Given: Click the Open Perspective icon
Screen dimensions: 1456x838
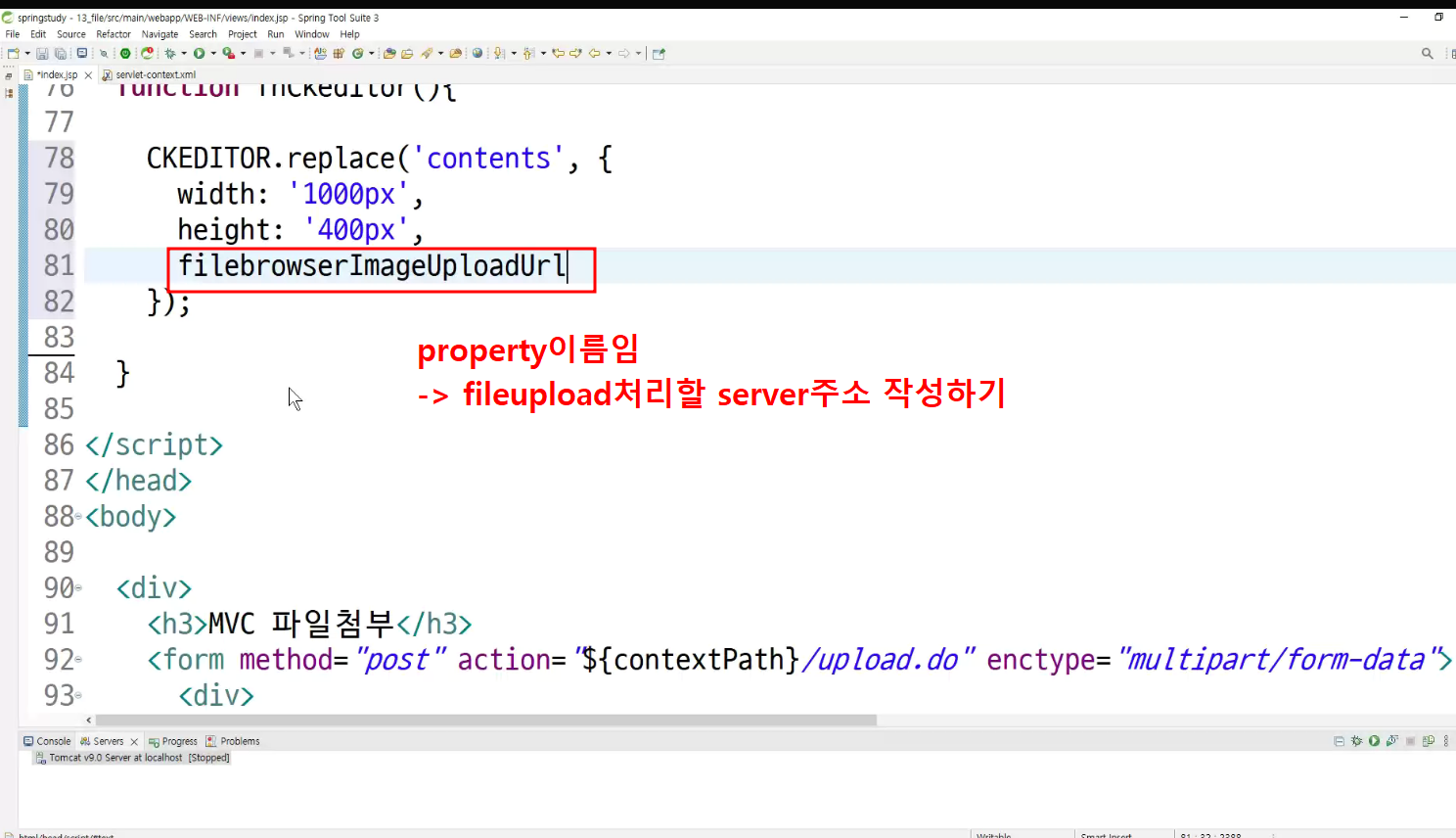Looking at the screenshot, I should click(659, 54).
